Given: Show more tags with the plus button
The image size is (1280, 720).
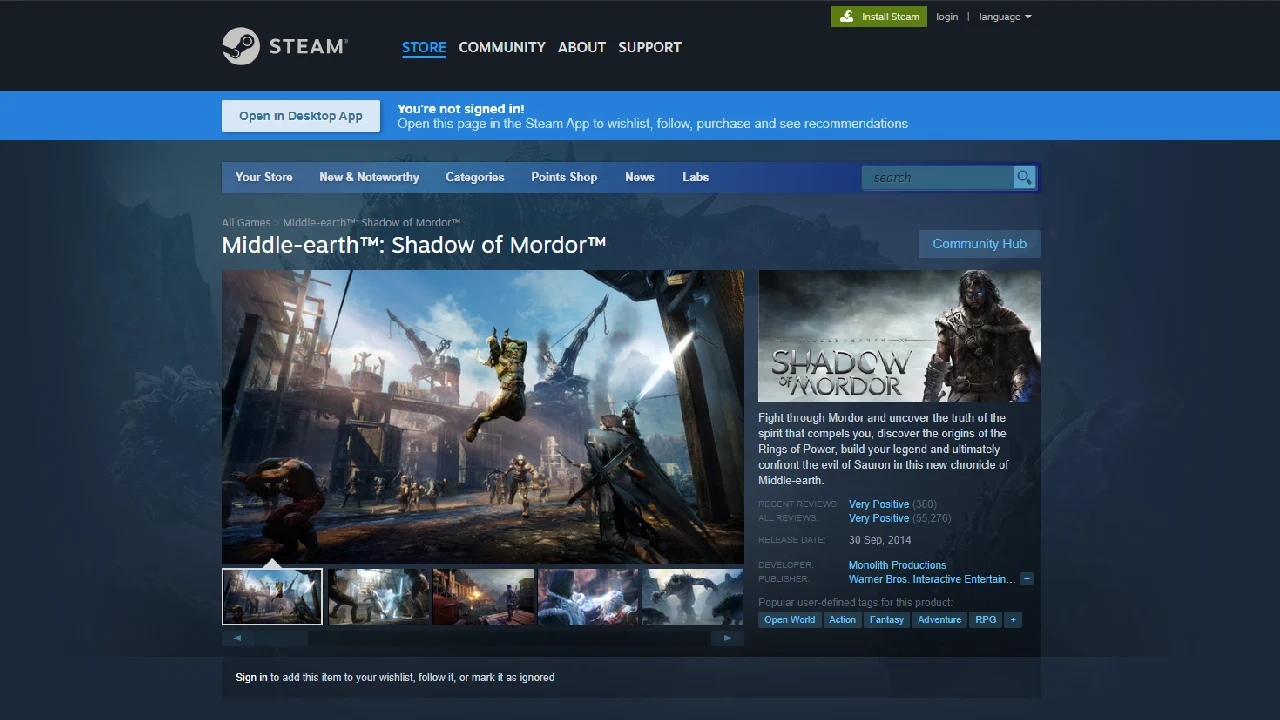Looking at the screenshot, I should (1013, 619).
